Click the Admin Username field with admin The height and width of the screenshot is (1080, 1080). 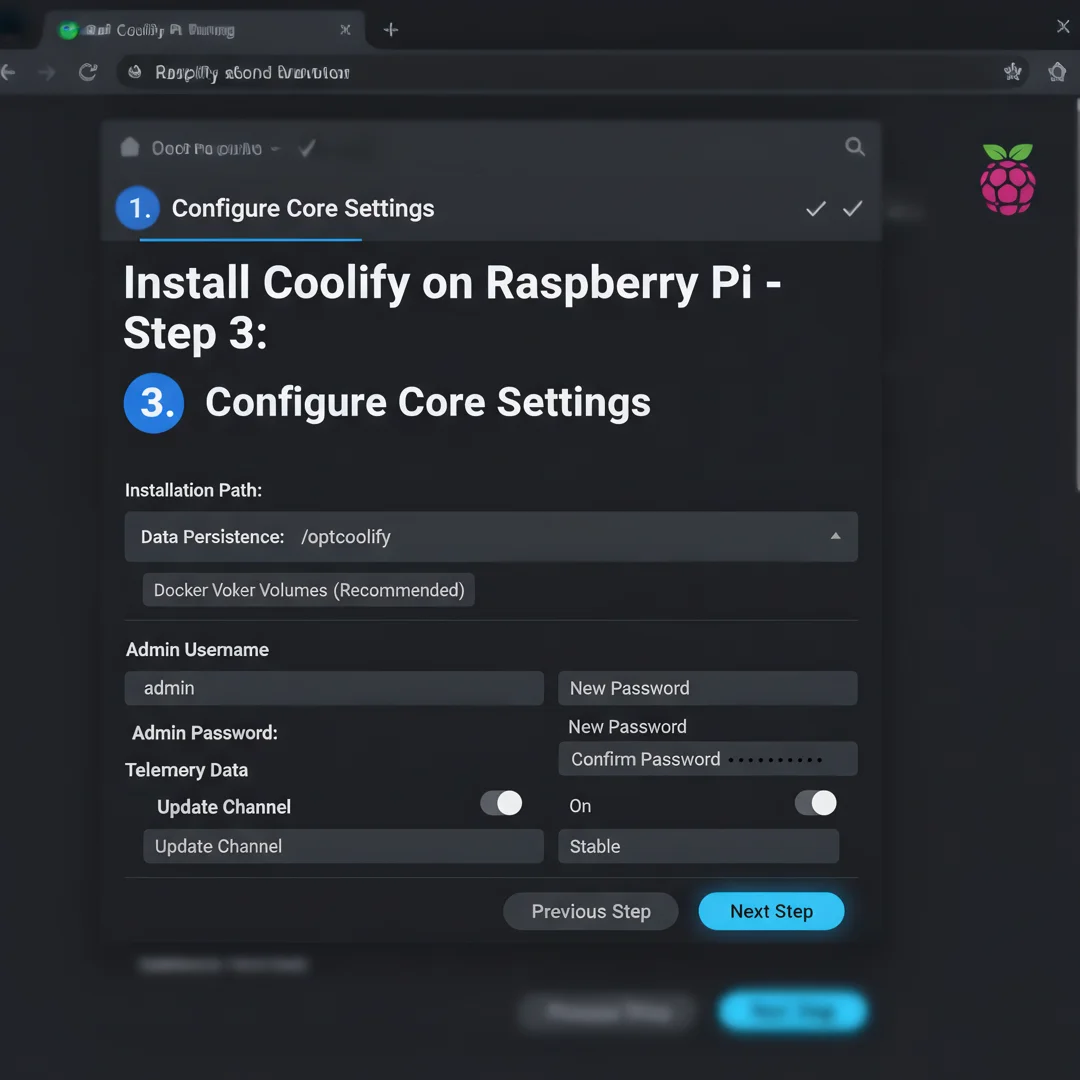point(334,688)
